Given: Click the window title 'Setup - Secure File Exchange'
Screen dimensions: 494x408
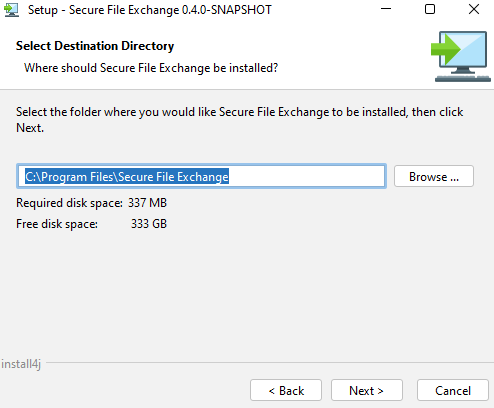Looking at the screenshot, I should pos(150,10).
